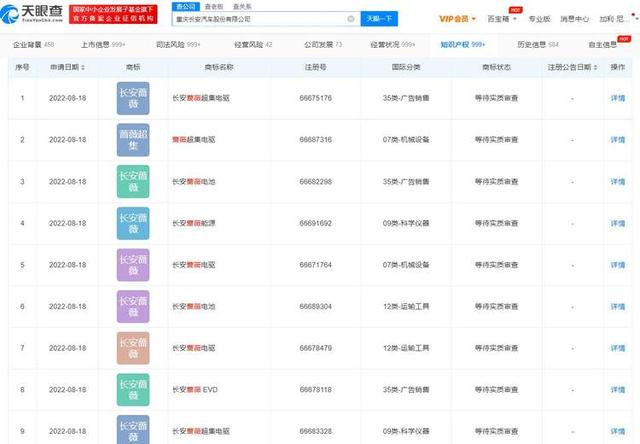This screenshot has width=640, height=444.
Task: Click the 天眼一下 search button
Action: click(379, 19)
